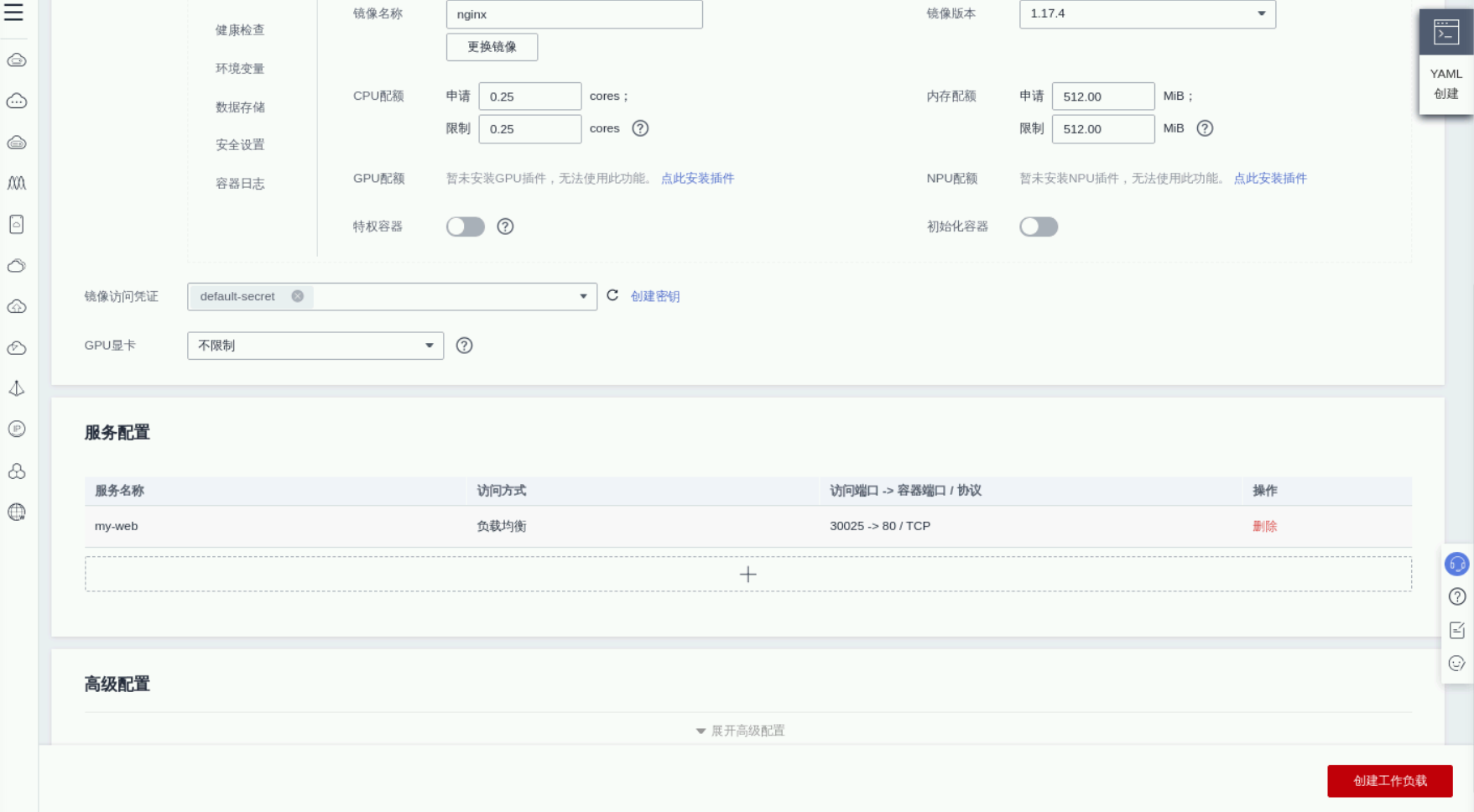The width and height of the screenshot is (1474, 812).
Task: Open the IP circle sidebar icon
Action: tap(17, 429)
